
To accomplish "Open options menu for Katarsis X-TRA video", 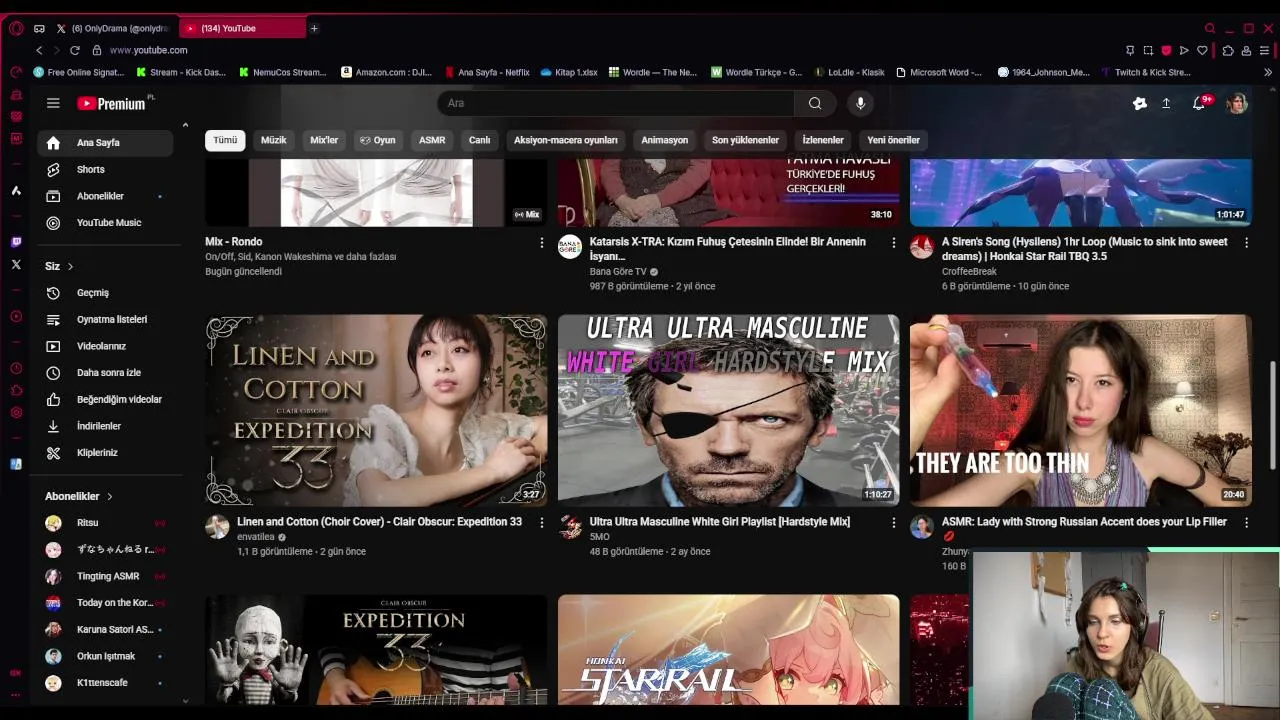I will click(x=894, y=243).
